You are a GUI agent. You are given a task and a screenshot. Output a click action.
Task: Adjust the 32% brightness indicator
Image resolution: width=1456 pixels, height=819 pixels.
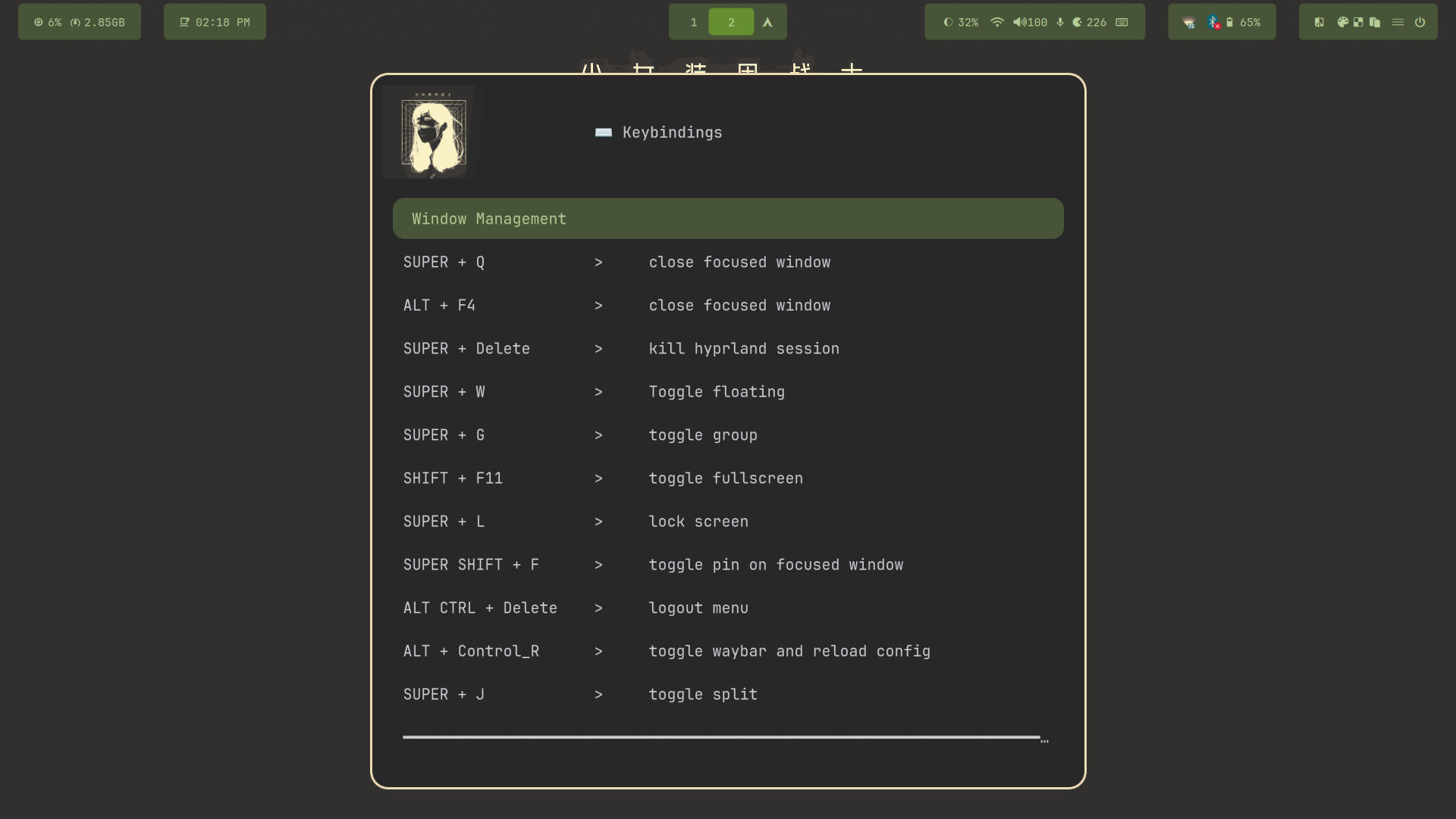(961, 22)
